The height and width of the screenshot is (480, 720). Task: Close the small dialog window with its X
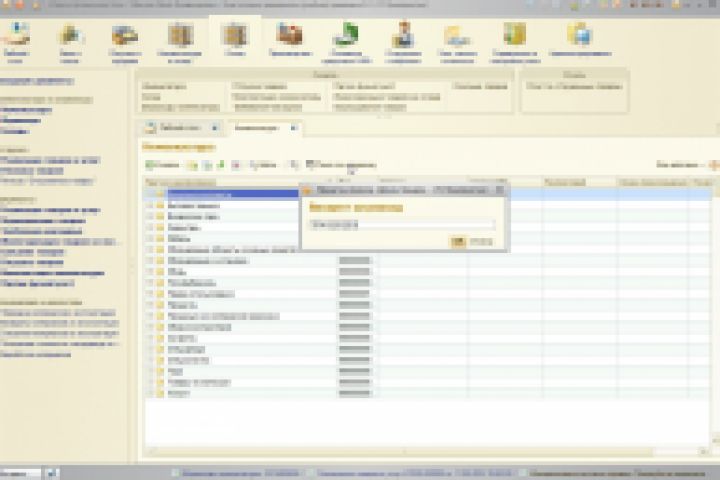[500, 190]
